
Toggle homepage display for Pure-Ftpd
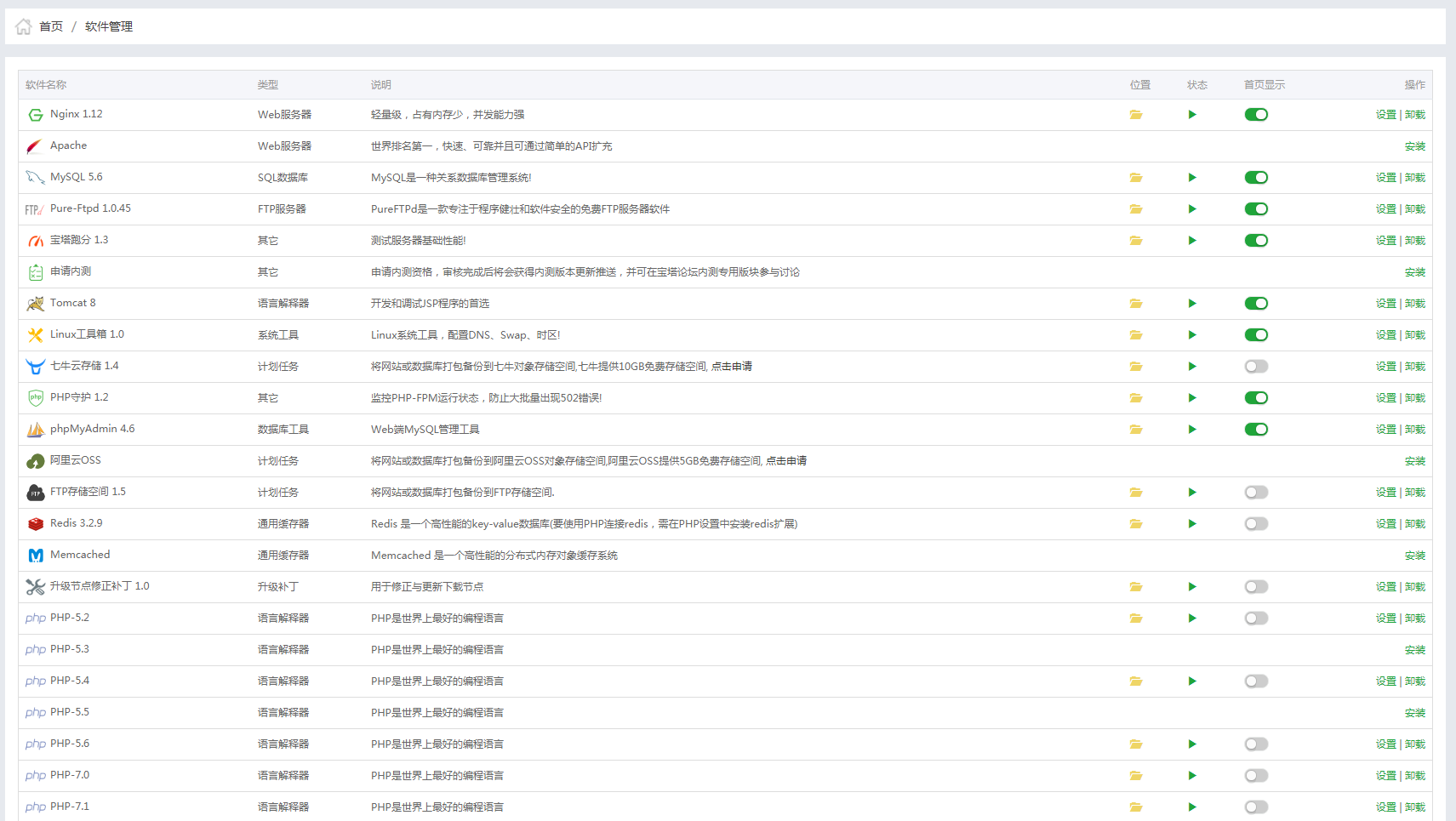(1256, 209)
